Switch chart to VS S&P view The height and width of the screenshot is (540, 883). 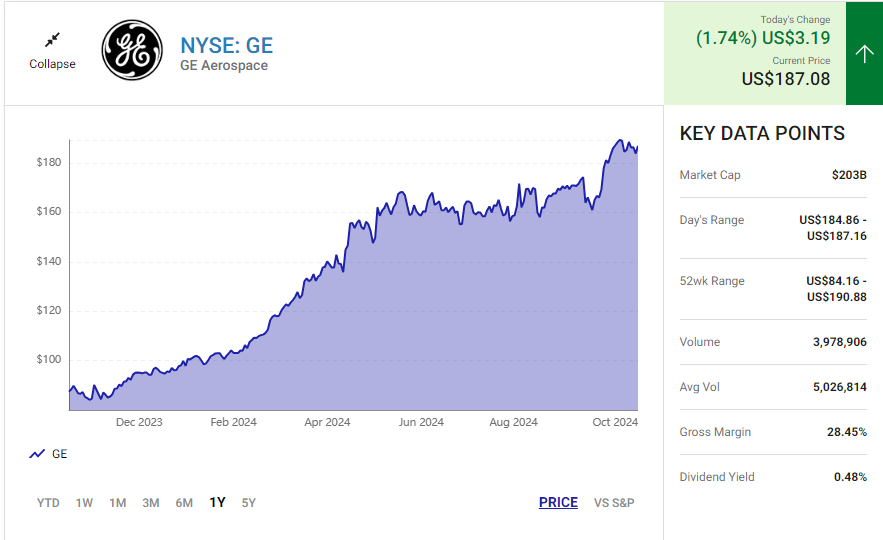click(614, 503)
